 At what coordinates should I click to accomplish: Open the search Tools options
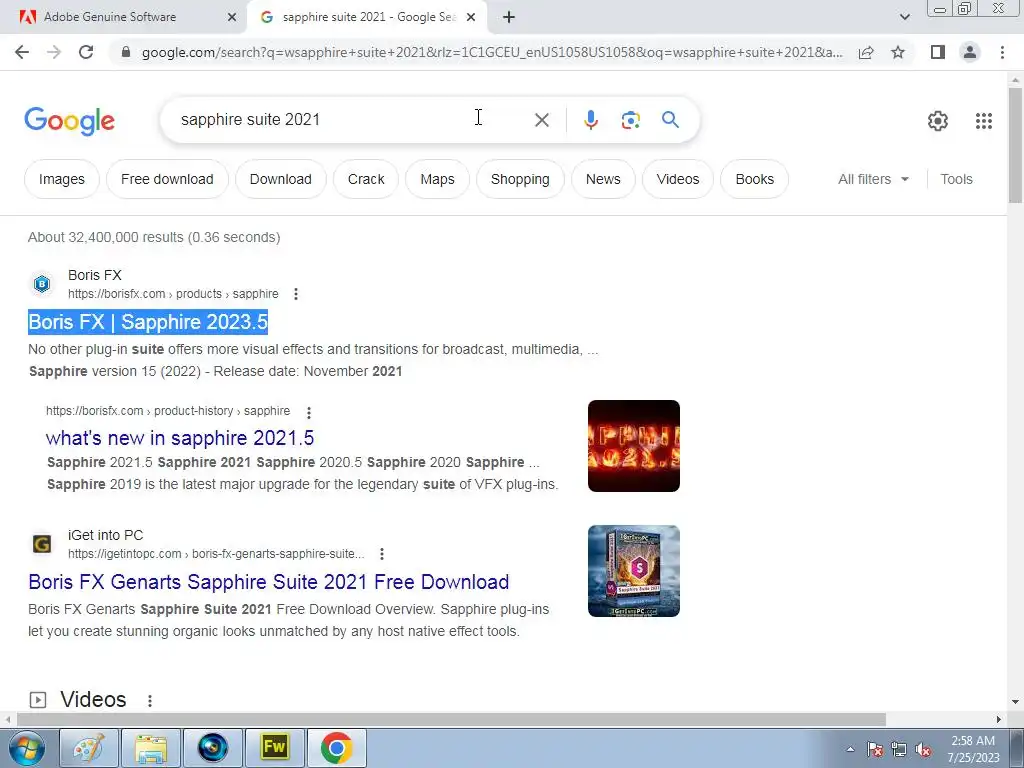[956, 179]
